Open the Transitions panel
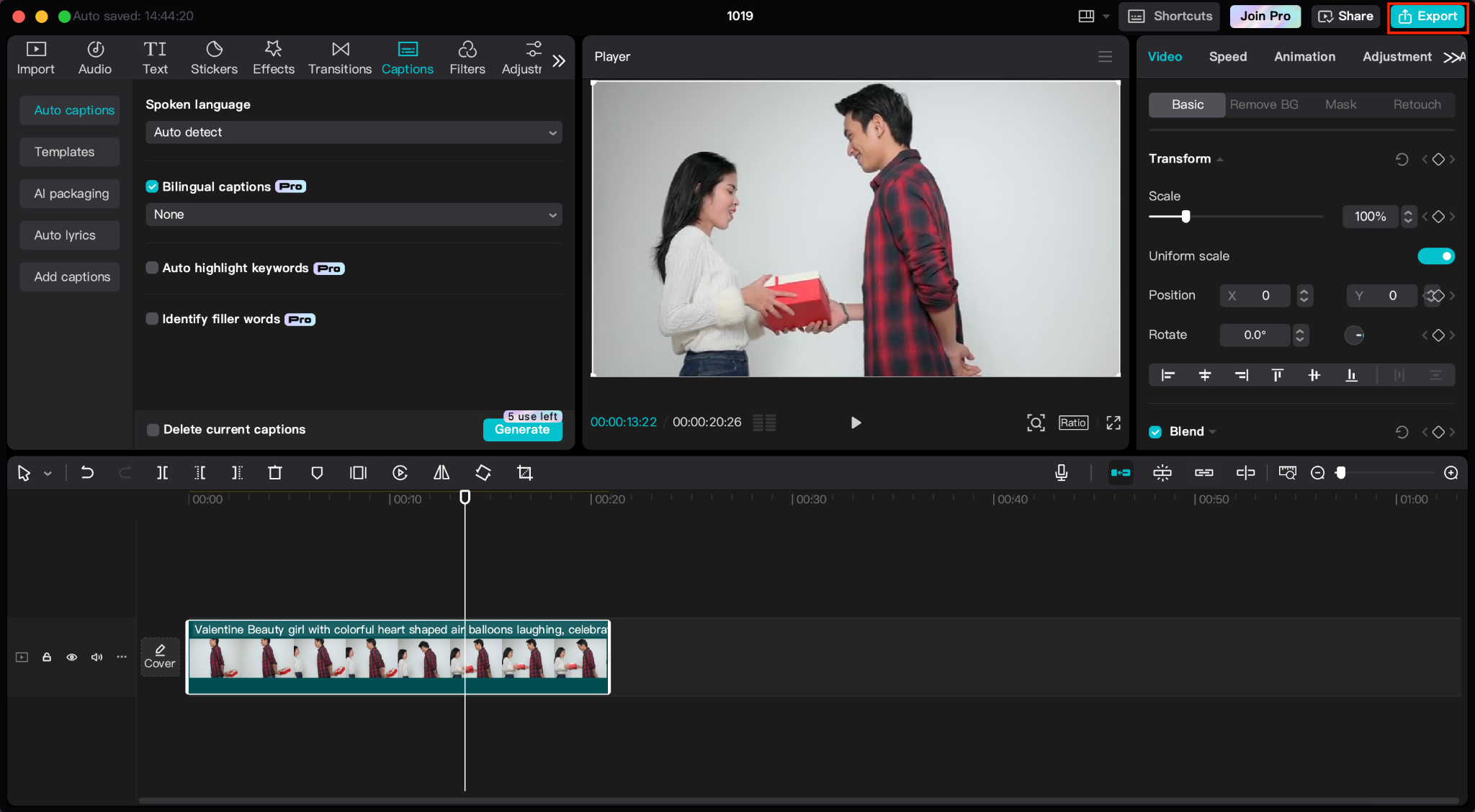 (340, 58)
